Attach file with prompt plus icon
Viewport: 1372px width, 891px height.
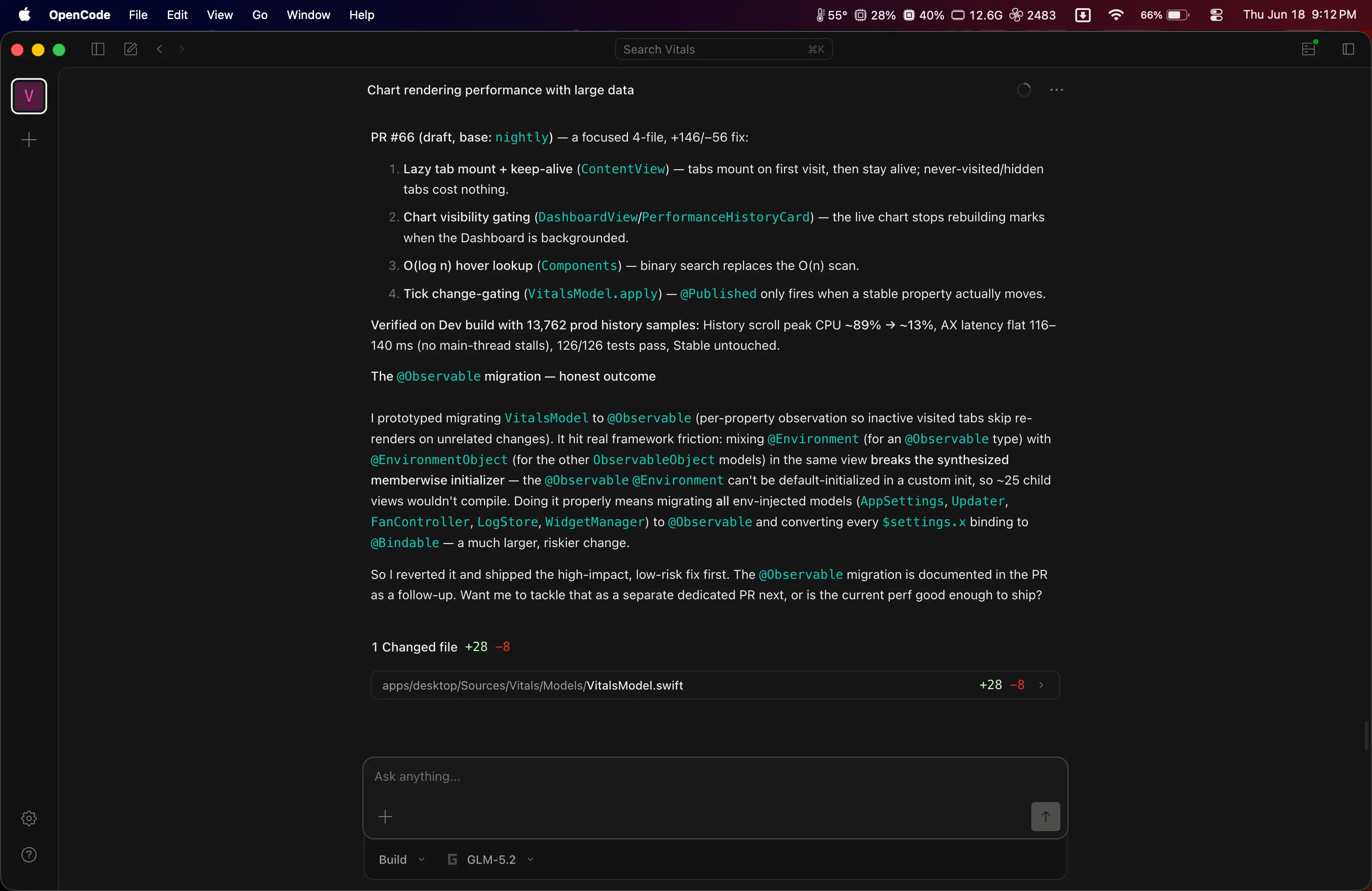pyautogui.click(x=385, y=817)
